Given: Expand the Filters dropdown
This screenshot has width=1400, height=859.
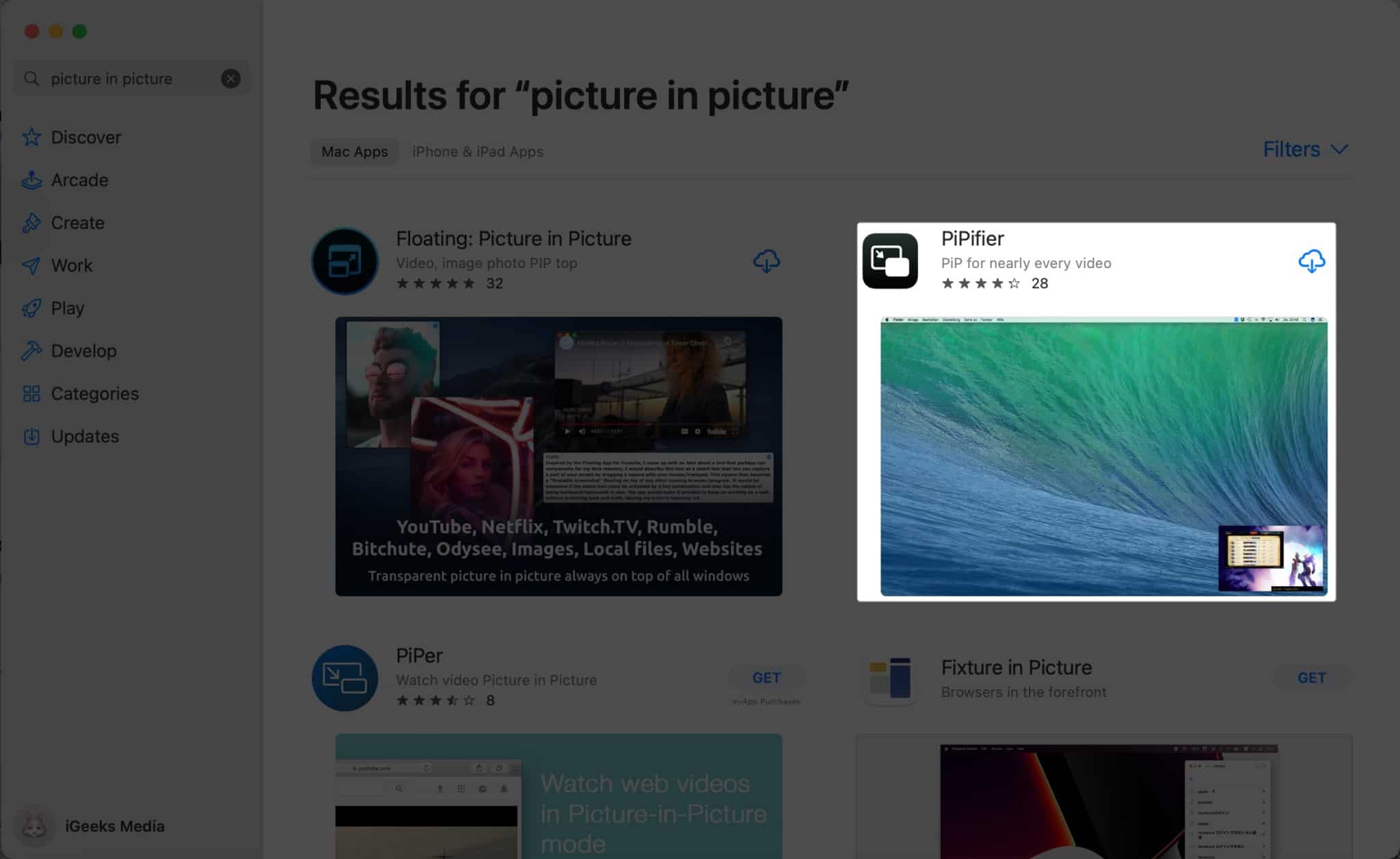Looking at the screenshot, I should tap(1305, 149).
